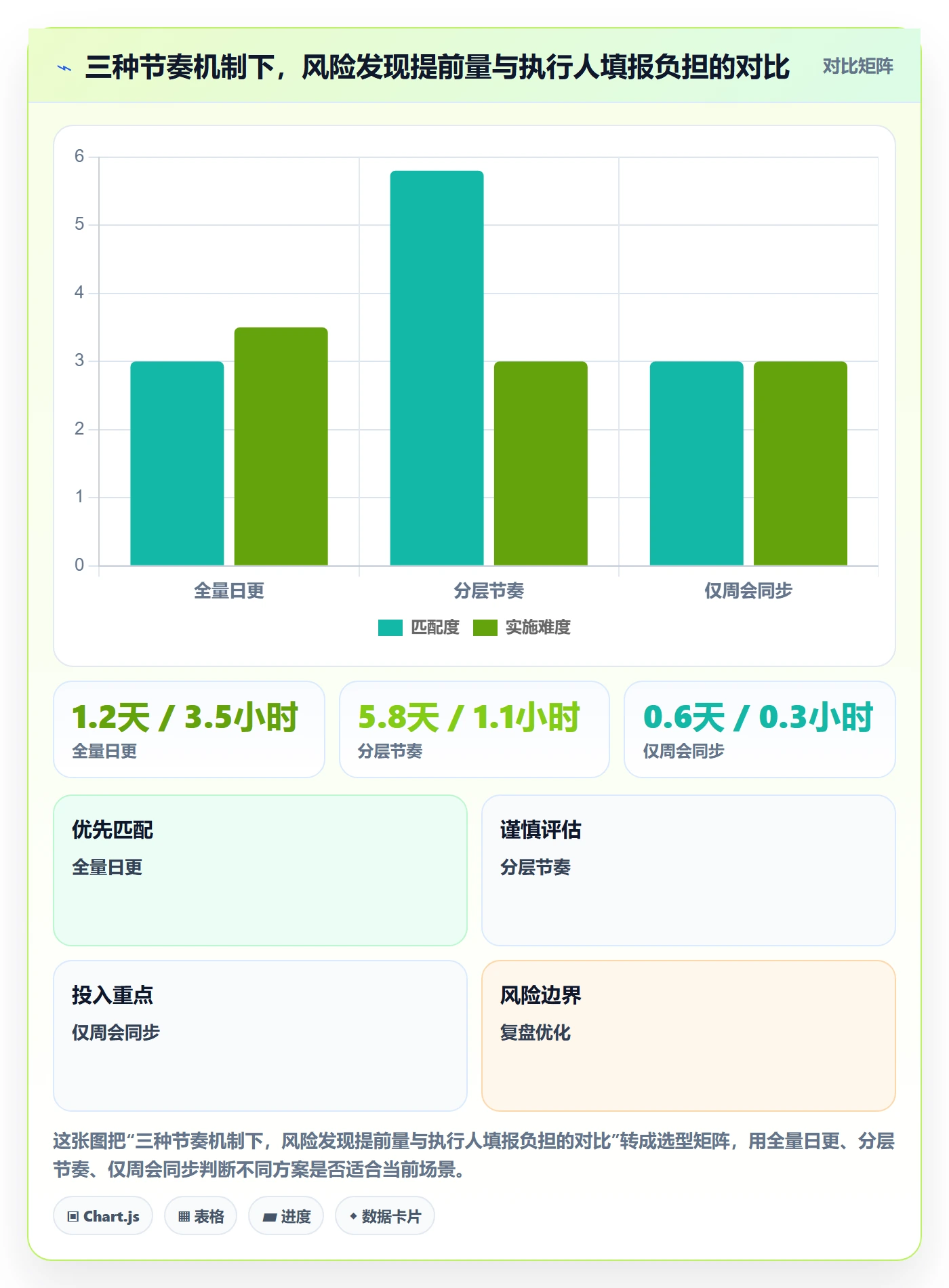Click the Chart.js tag label text
The image size is (949, 1288).
click(x=111, y=1217)
